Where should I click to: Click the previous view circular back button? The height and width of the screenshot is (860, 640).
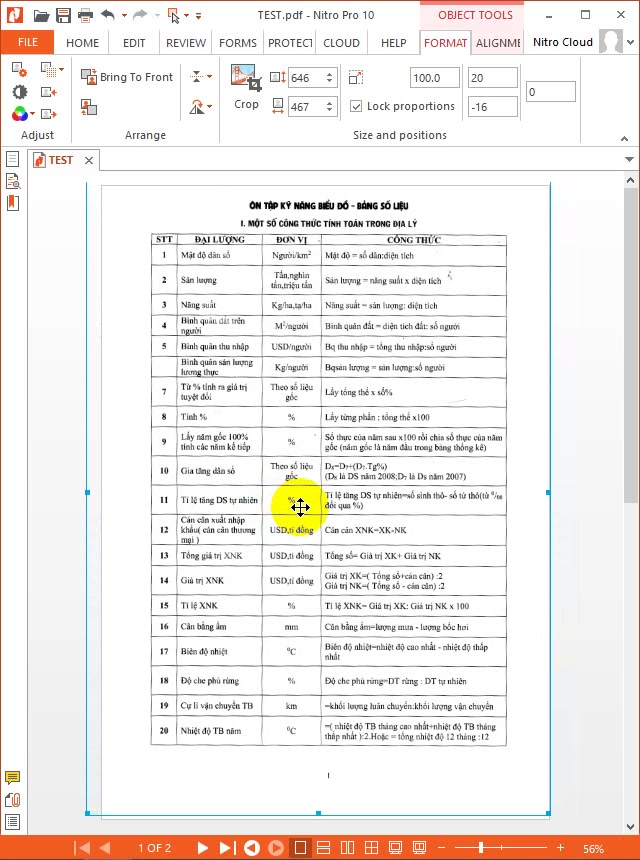[252, 848]
